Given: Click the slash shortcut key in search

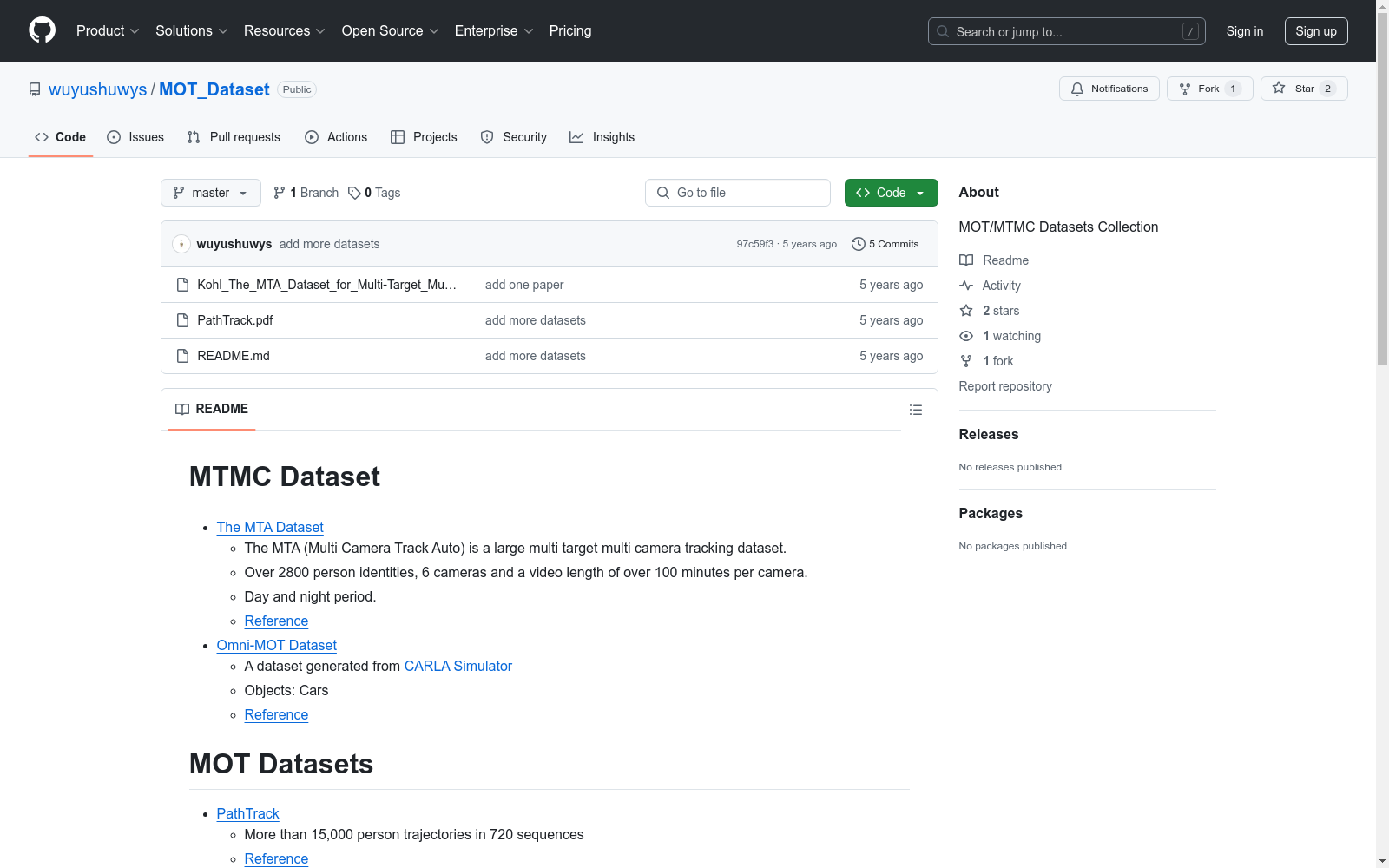Looking at the screenshot, I should 1190,31.
